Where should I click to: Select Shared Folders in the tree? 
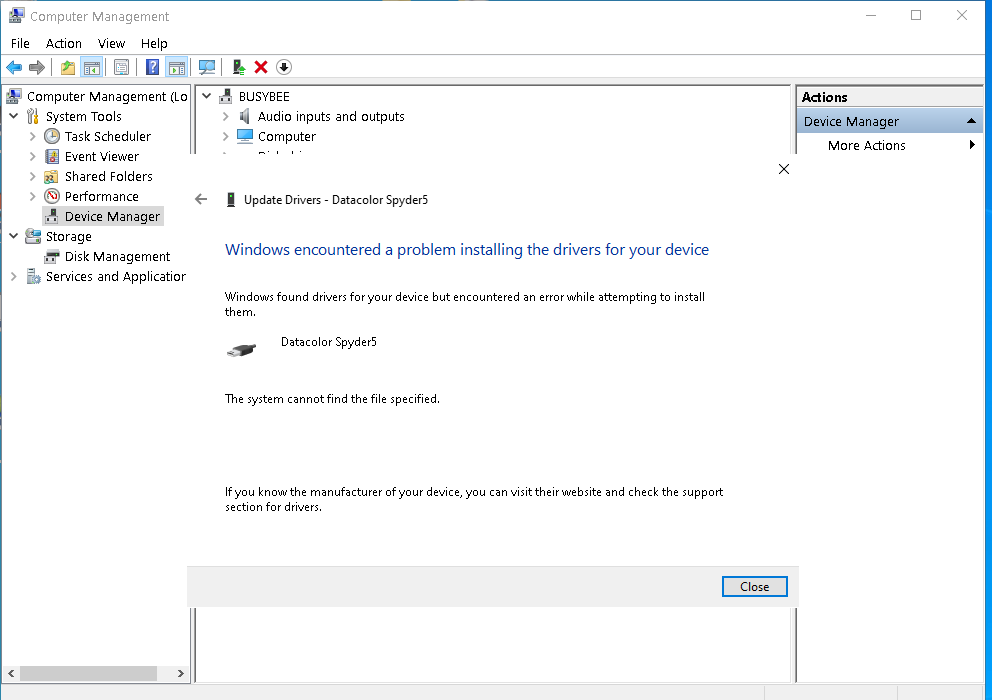click(109, 177)
